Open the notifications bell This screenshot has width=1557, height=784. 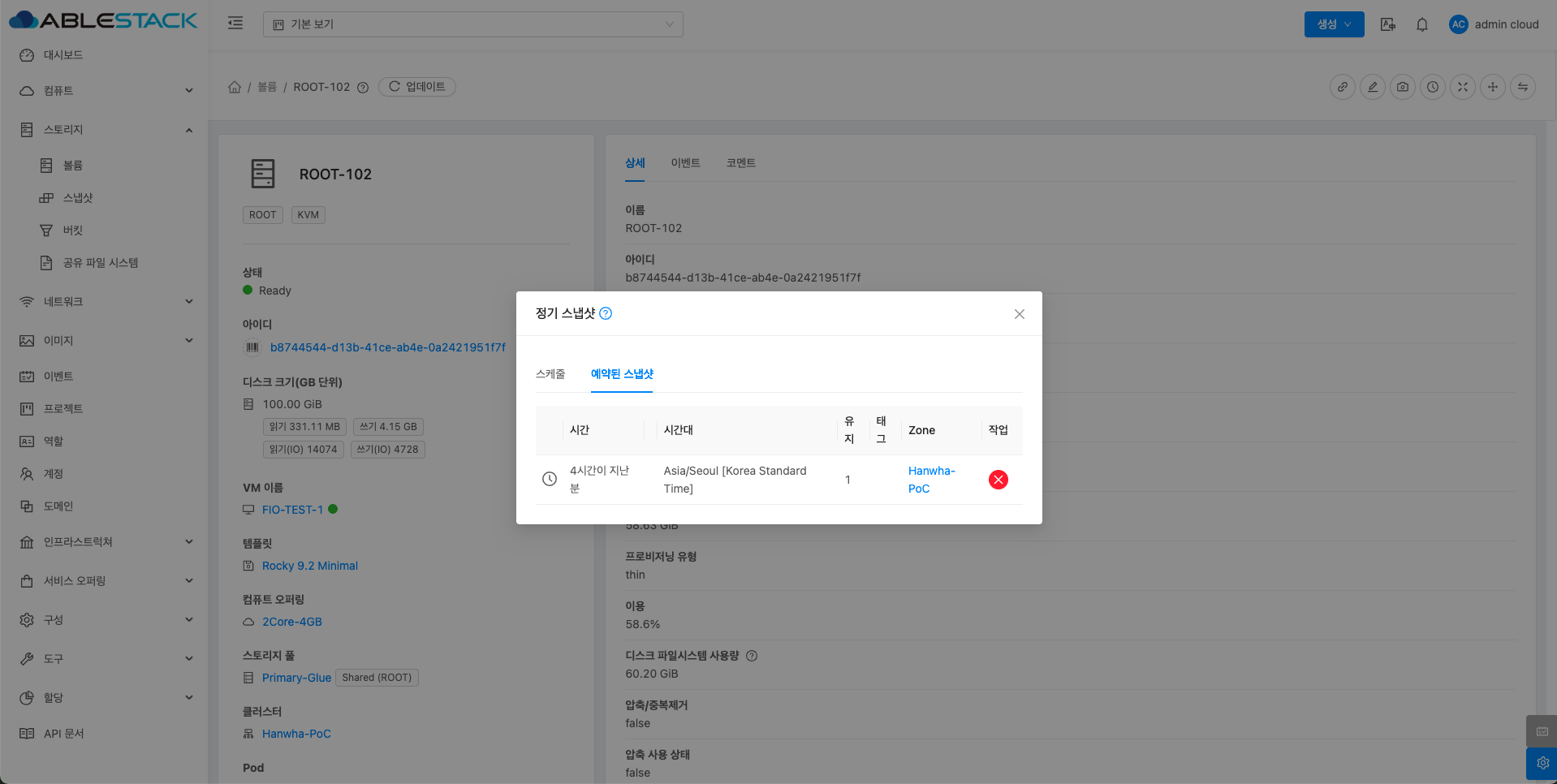[1421, 24]
